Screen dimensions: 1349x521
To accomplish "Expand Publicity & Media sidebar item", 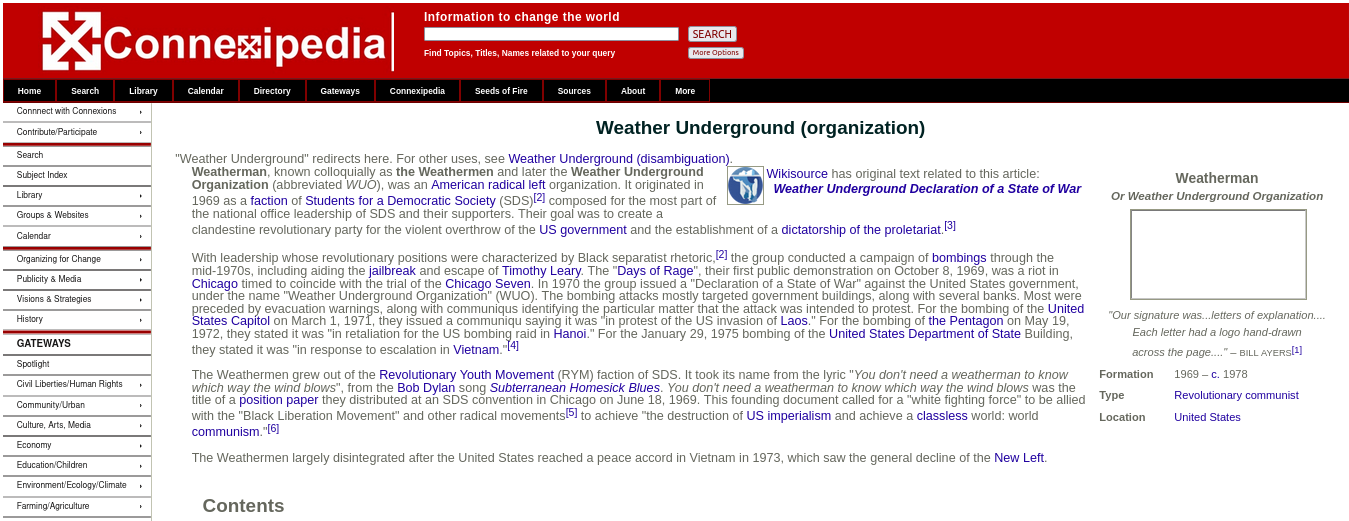I will pyautogui.click(x=77, y=279).
